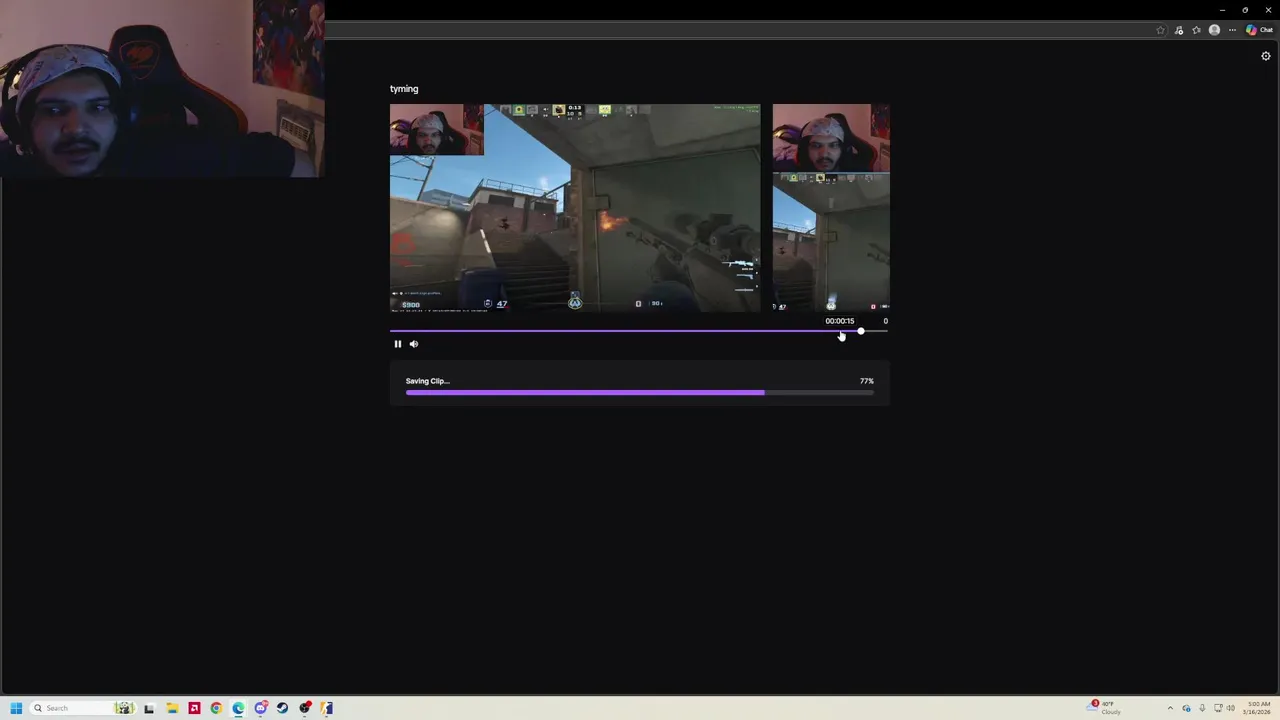Click the portrait clip preview thumbnail

coord(831,208)
